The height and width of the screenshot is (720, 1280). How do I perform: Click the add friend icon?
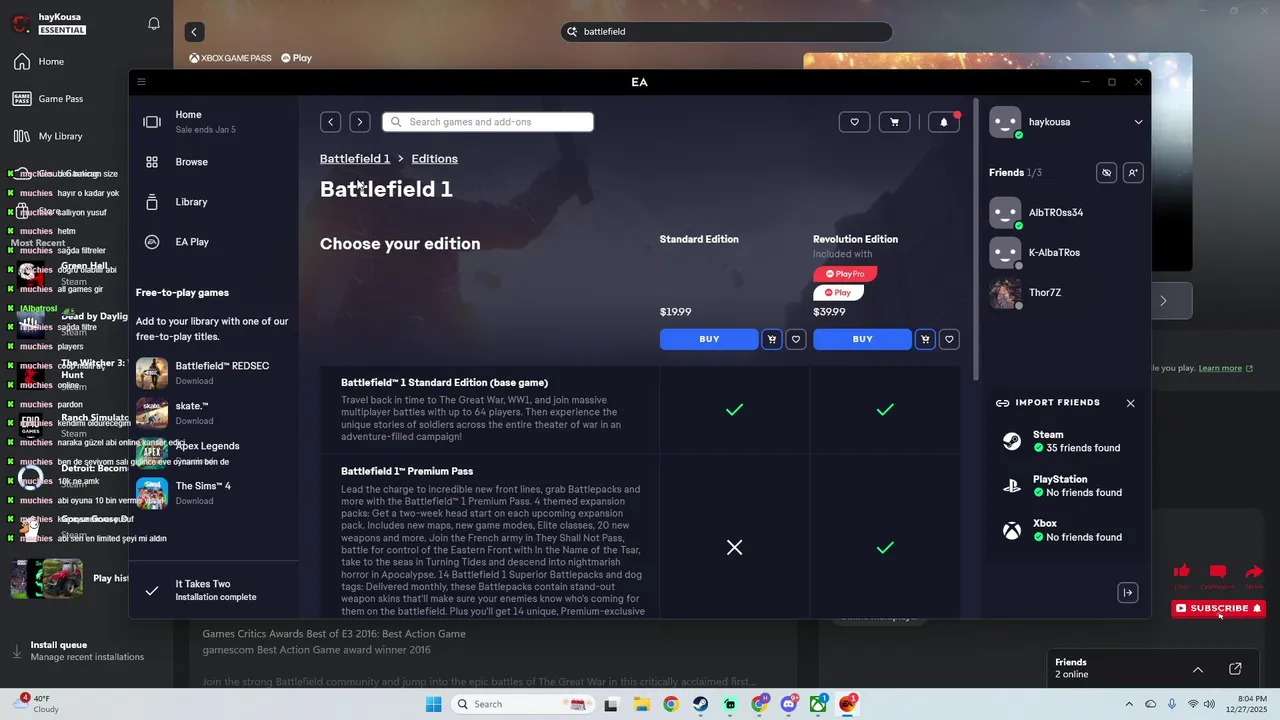(x=1132, y=173)
